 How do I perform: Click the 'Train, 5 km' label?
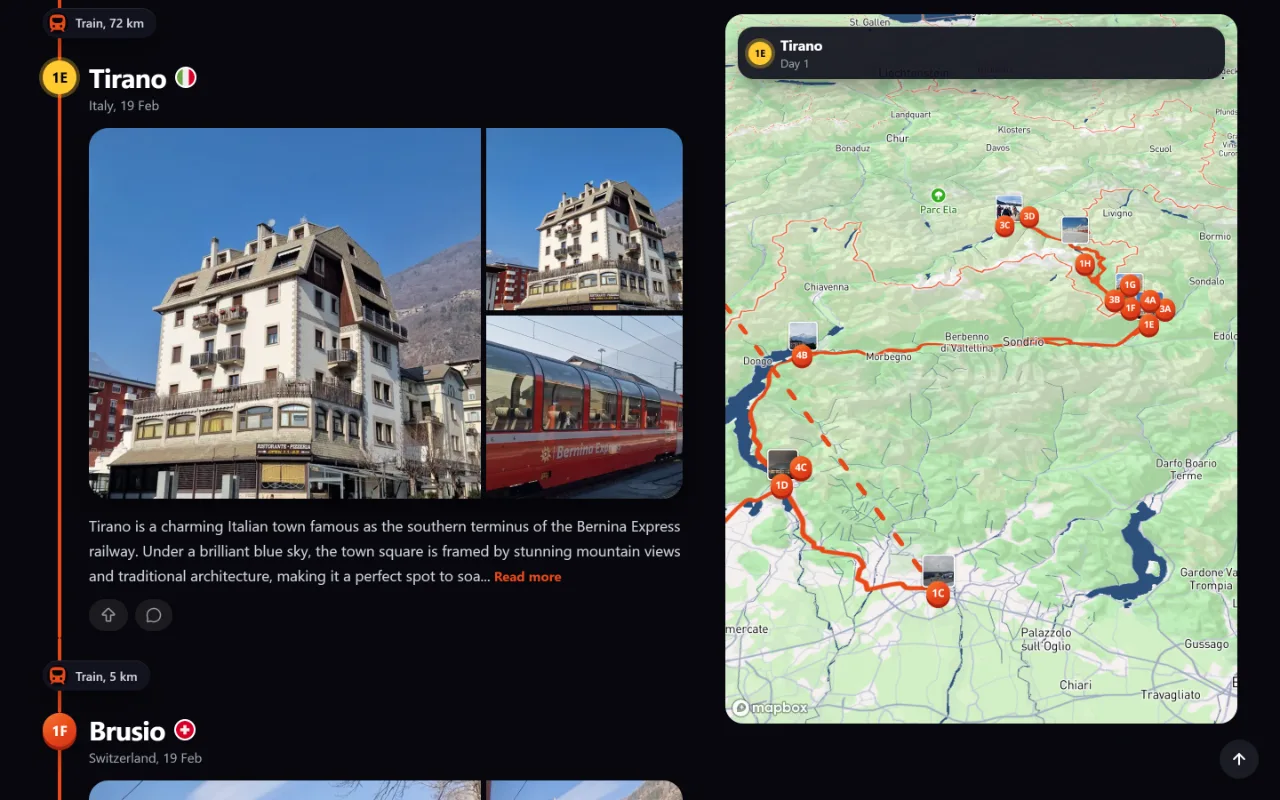tap(106, 676)
